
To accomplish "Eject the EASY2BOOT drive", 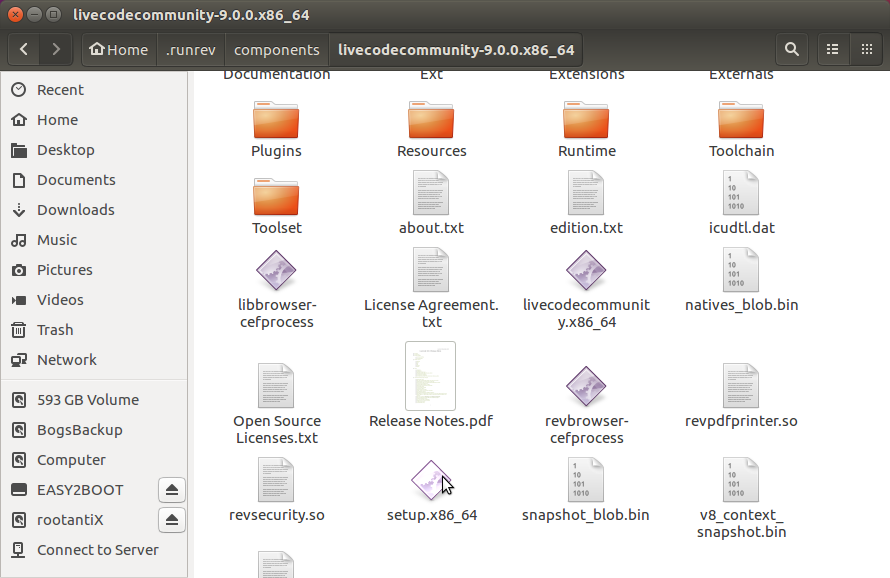I will (x=172, y=490).
